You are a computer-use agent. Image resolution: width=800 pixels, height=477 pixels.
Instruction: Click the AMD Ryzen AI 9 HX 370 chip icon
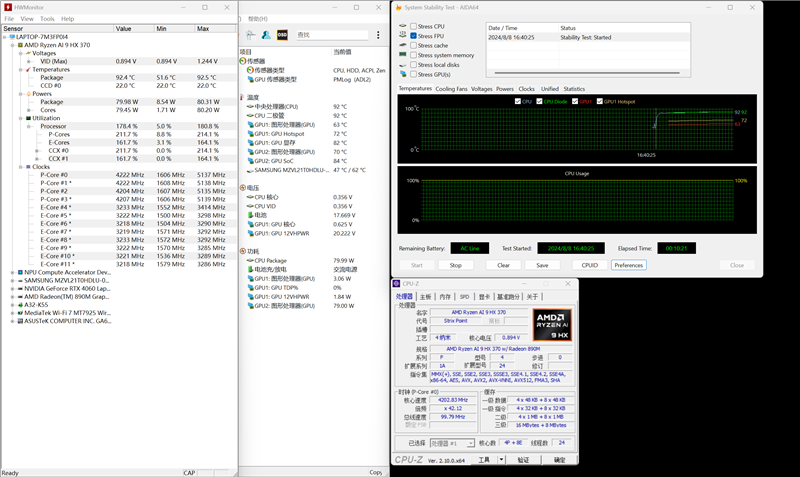[x=20, y=45]
